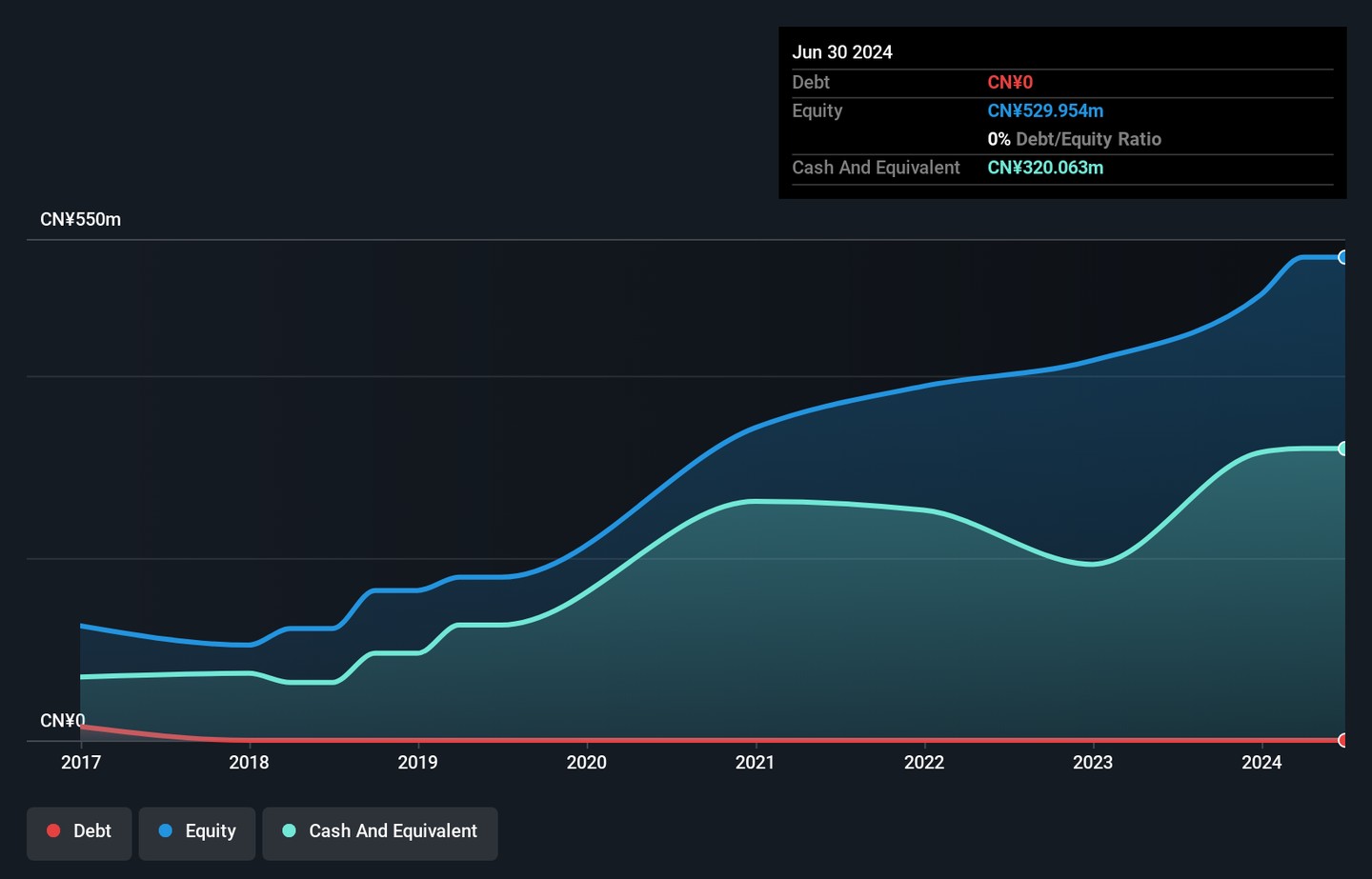The width and height of the screenshot is (1372, 879).
Task: Select the 2023 x-axis label
Action: tap(1092, 762)
